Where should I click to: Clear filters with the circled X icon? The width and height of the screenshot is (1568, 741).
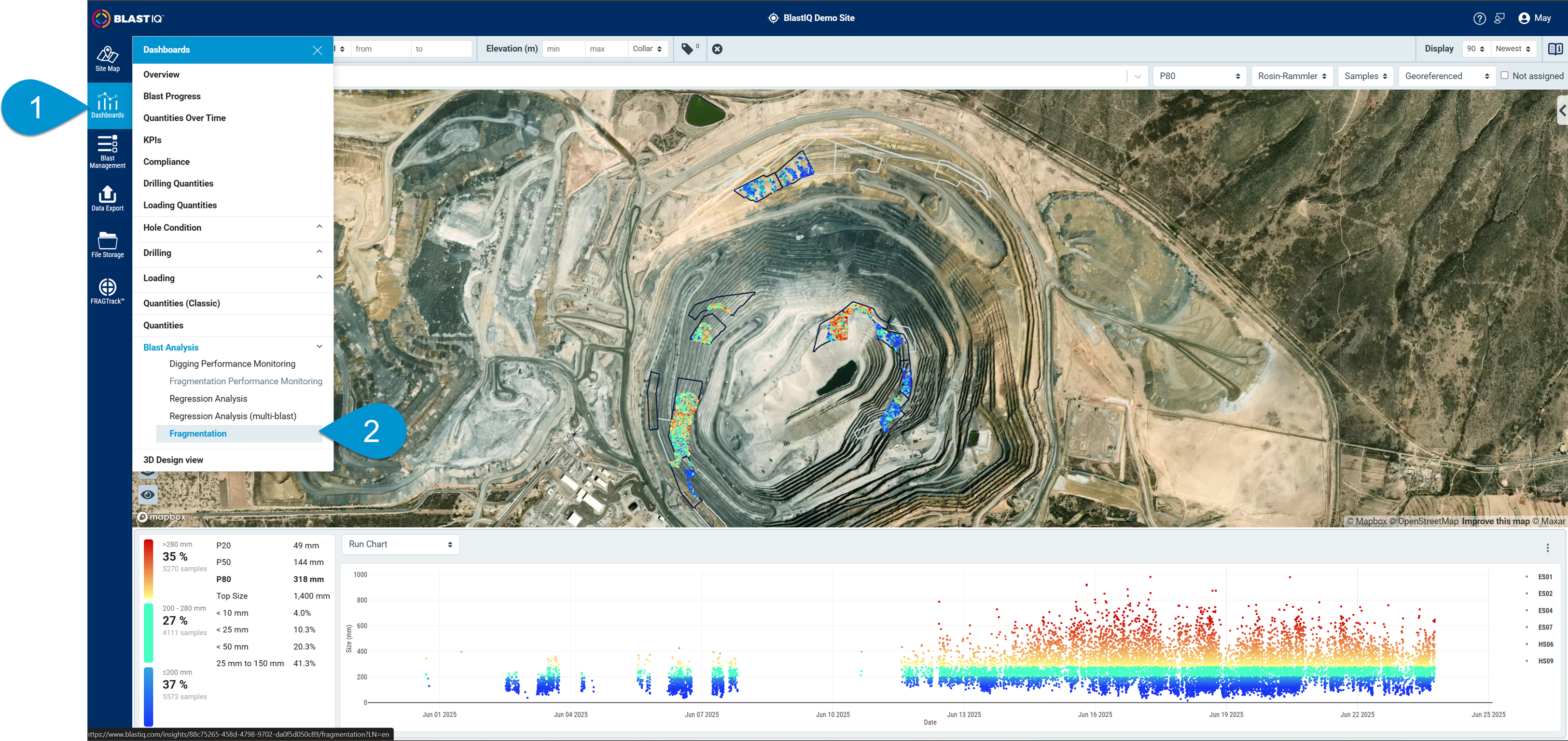point(717,49)
